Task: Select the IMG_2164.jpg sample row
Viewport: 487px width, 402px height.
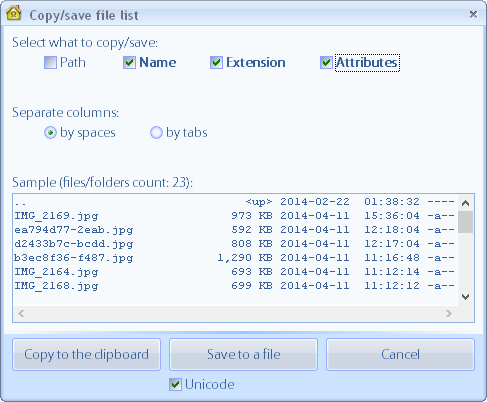Action: pos(235,272)
